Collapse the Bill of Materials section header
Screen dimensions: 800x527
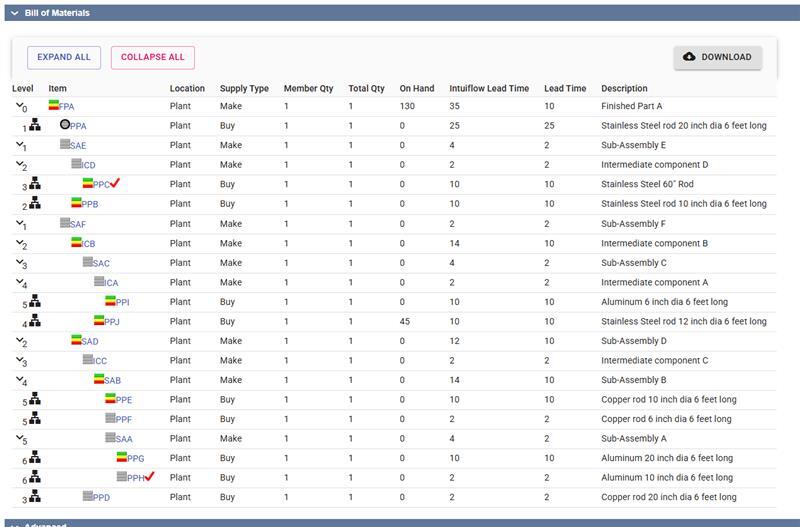point(14,13)
